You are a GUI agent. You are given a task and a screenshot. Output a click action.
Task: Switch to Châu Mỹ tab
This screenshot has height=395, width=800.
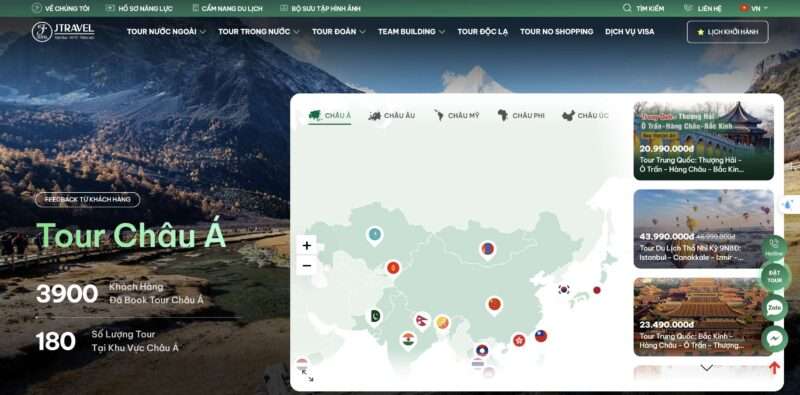pyautogui.click(x=456, y=116)
